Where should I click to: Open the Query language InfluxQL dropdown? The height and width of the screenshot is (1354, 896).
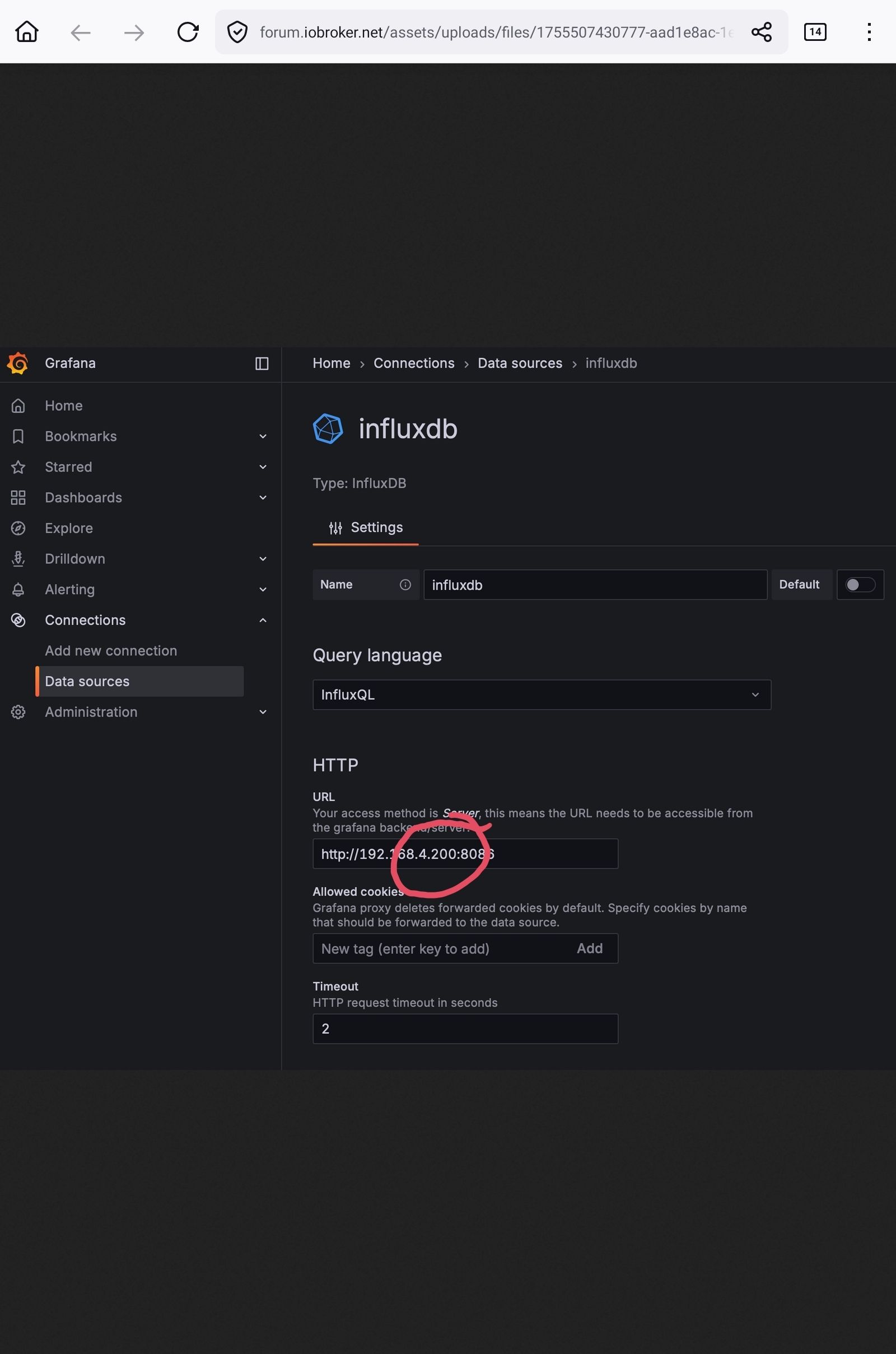[541, 695]
